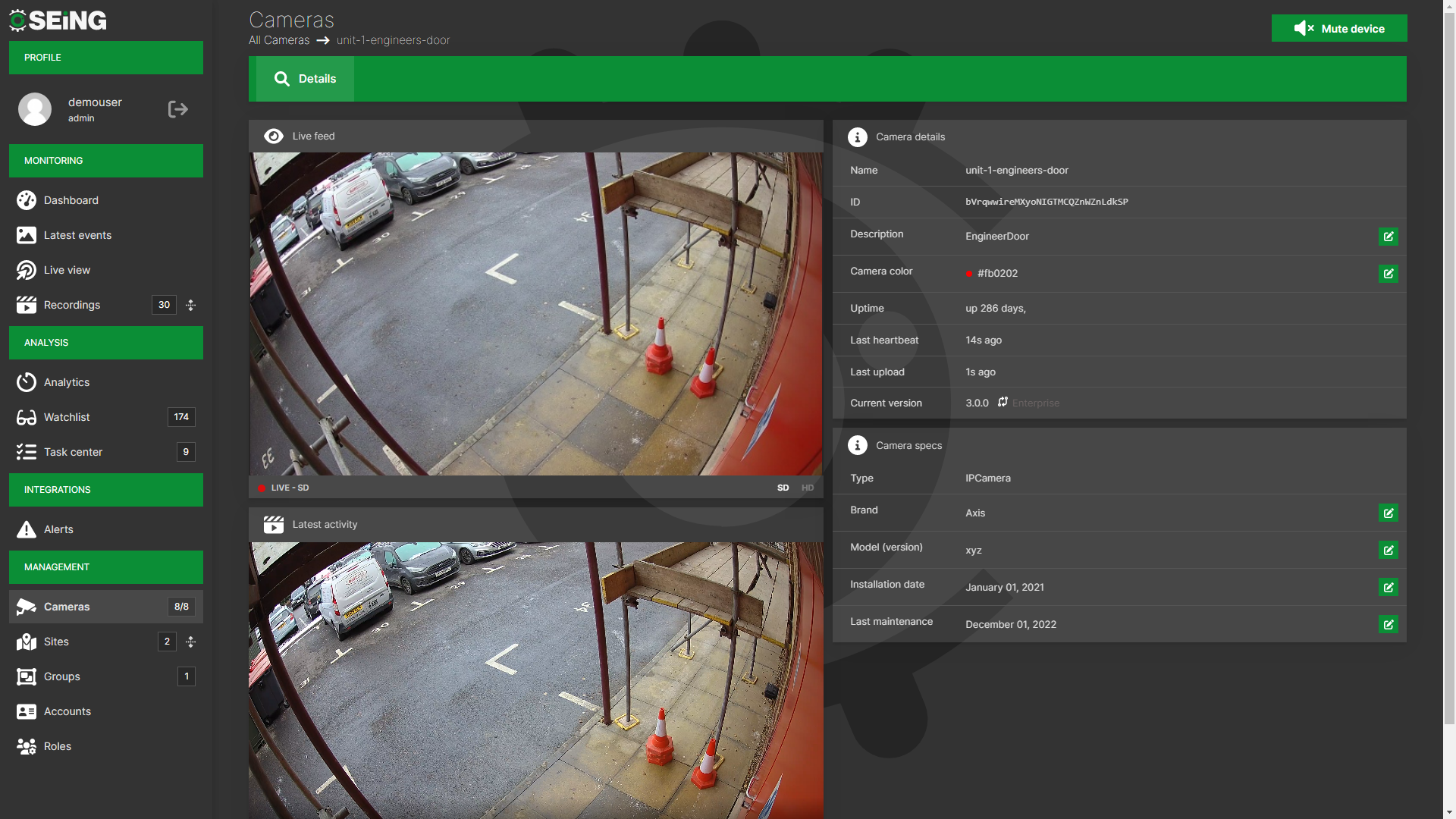This screenshot has height=819, width=1456.
Task: Go back to All Cameras breadcrumb
Action: pyautogui.click(x=279, y=40)
